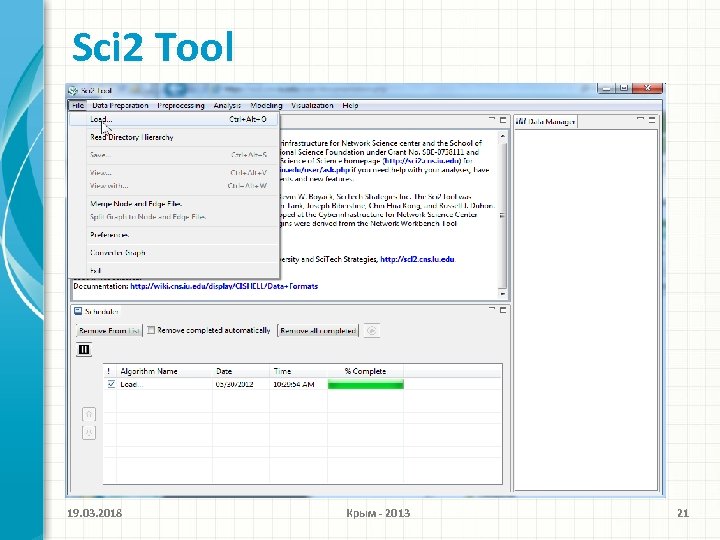Image resolution: width=720 pixels, height=540 pixels.
Task: Click the Remove From List button
Action: 109,331
